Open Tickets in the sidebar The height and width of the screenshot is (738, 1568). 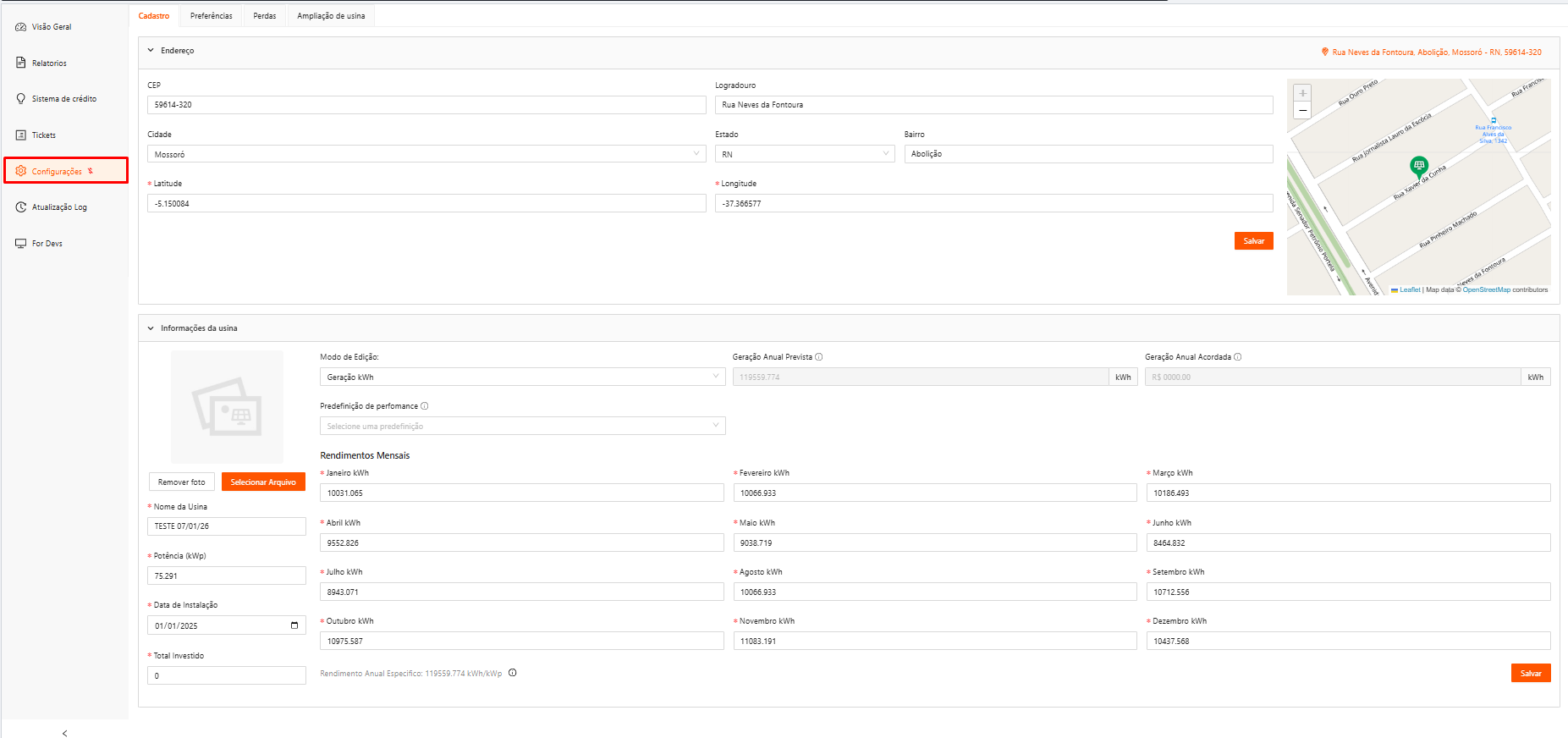point(44,135)
